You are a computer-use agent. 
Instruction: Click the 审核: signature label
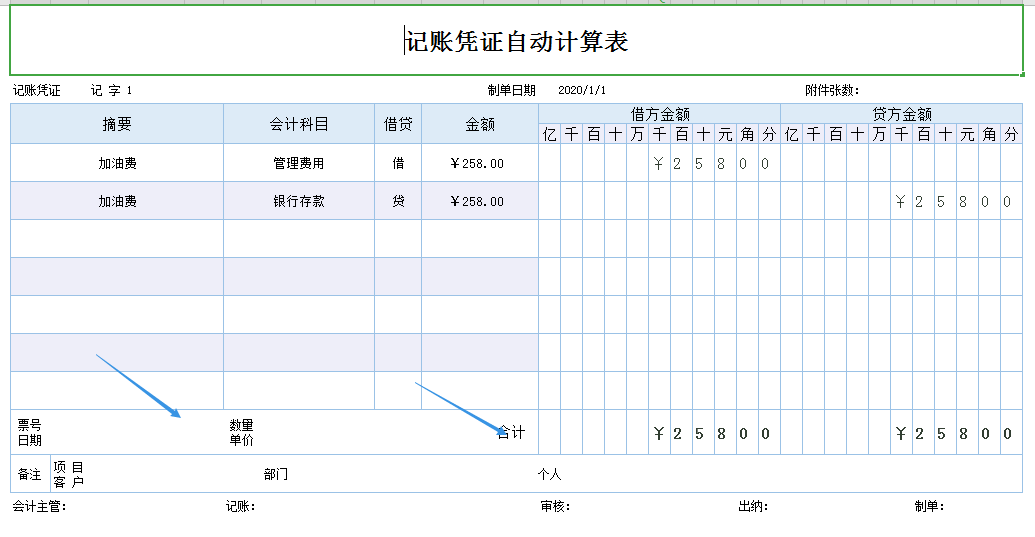555,507
